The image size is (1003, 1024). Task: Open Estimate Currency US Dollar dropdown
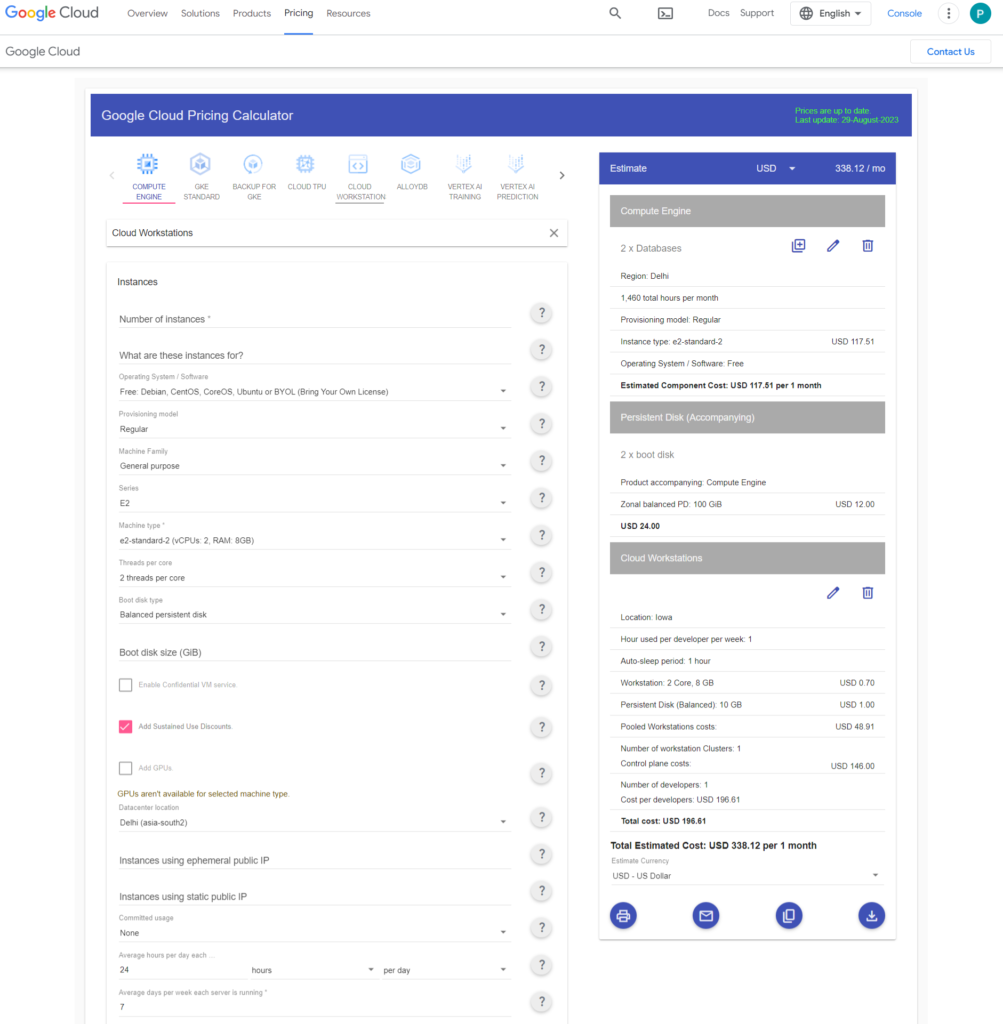click(746, 876)
